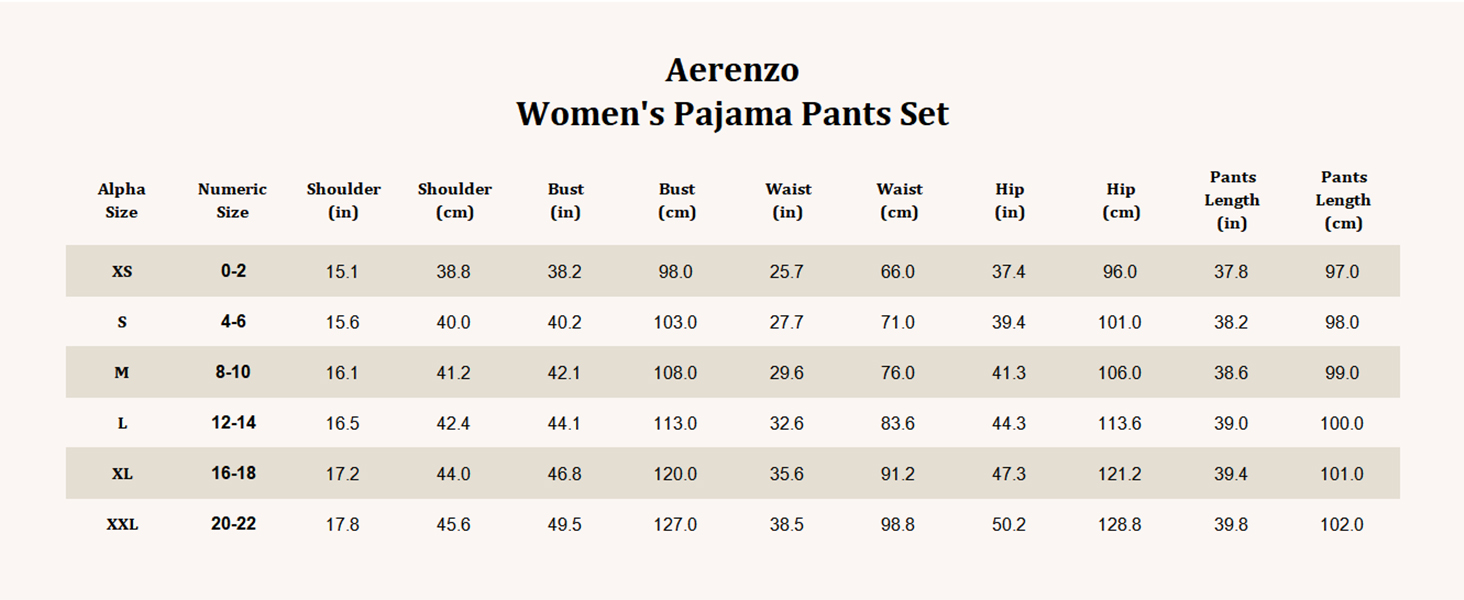Click the XS alpha size cell
Image resolution: width=1464 pixels, height=600 pixels.
tap(122, 272)
